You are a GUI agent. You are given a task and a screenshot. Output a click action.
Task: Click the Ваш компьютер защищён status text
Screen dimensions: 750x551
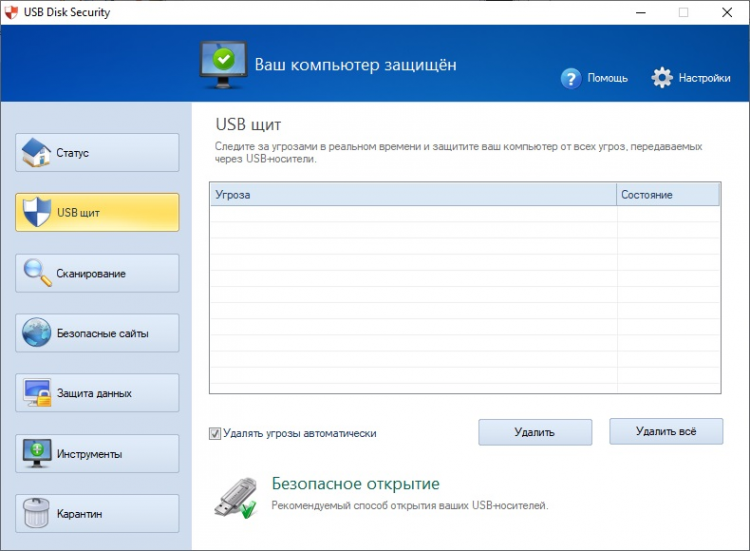coord(355,65)
